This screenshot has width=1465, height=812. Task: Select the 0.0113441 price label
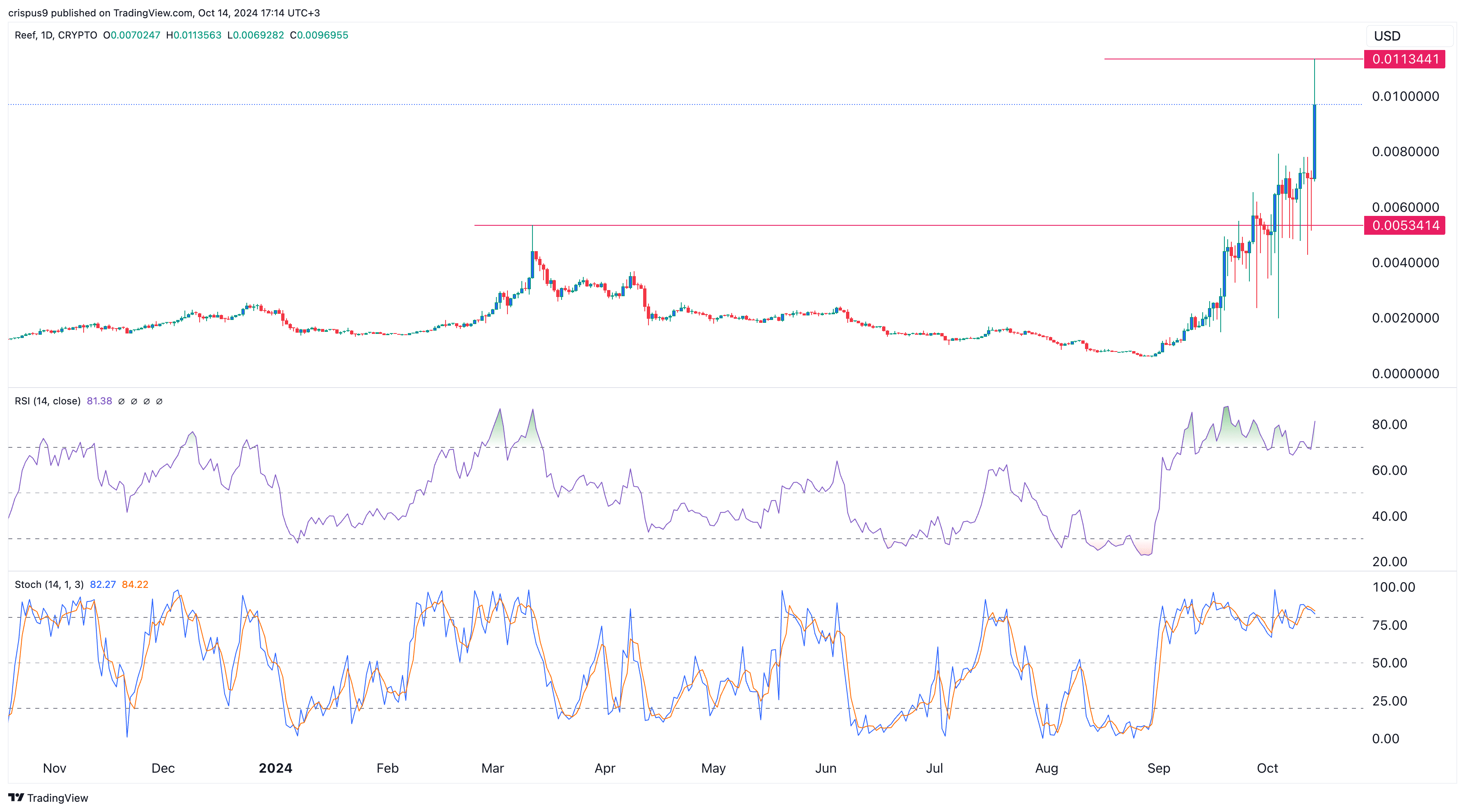[1404, 59]
